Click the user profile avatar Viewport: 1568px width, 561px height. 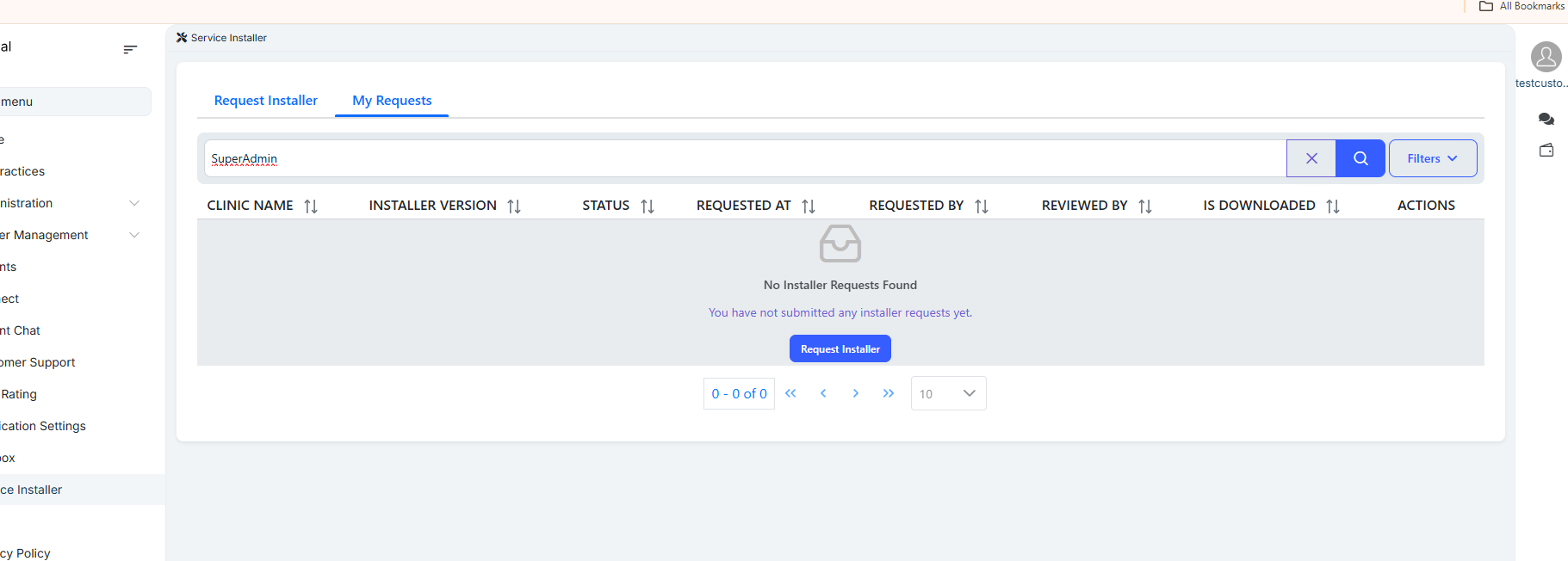tap(1546, 57)
